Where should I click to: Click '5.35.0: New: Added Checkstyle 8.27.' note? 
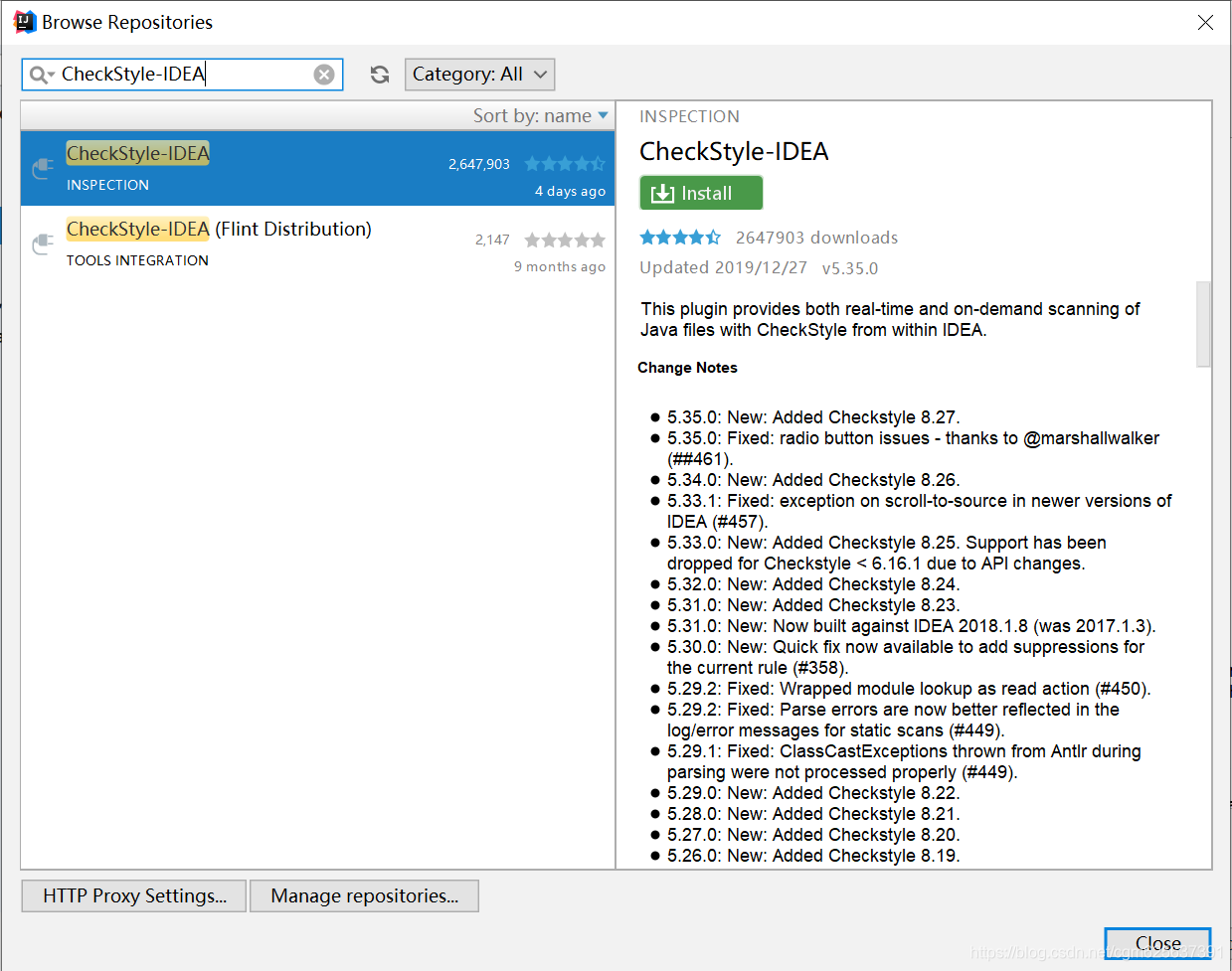coord(813,417)
